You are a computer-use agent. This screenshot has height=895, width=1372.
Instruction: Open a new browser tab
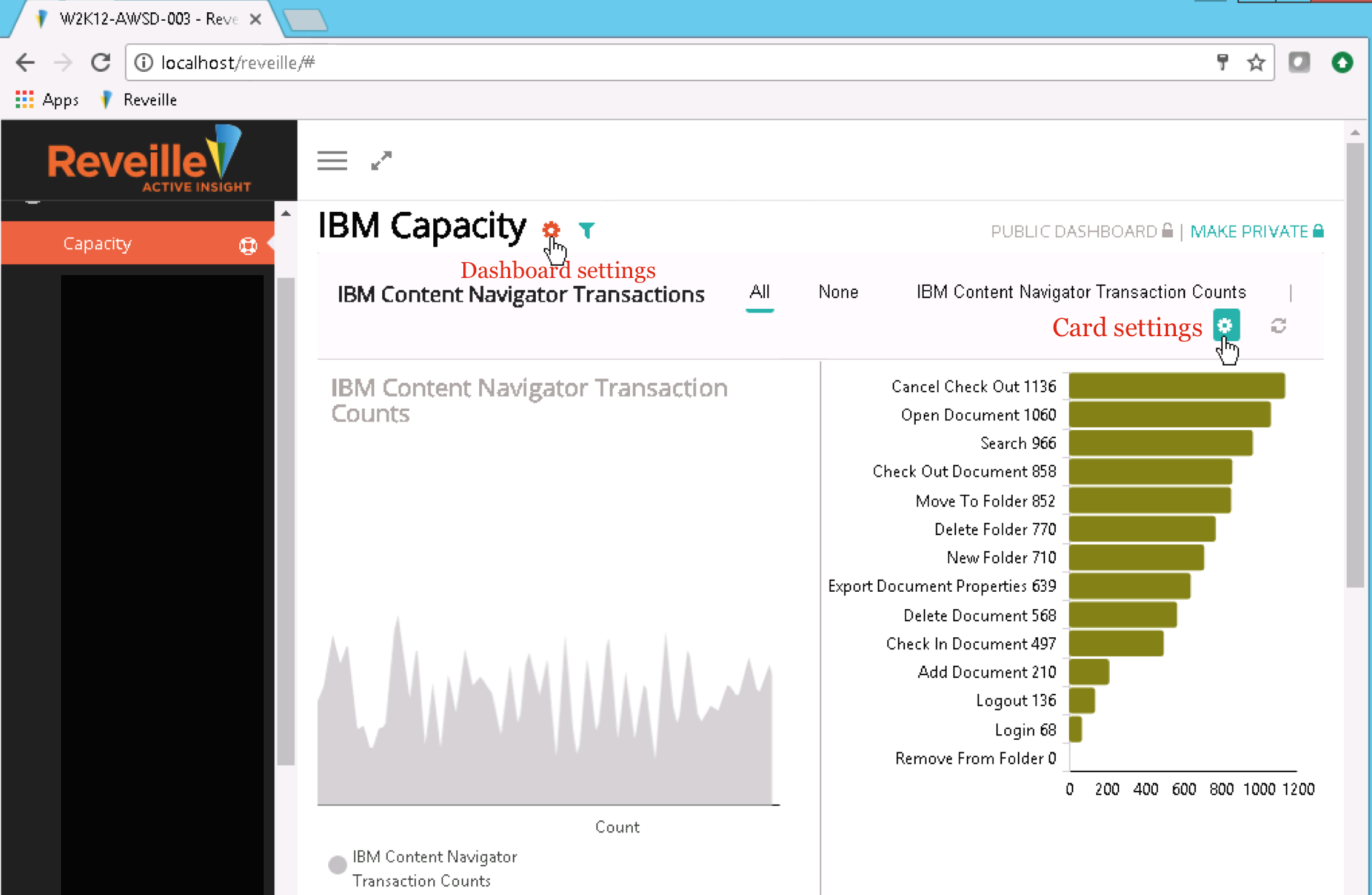tap(306, 19)
